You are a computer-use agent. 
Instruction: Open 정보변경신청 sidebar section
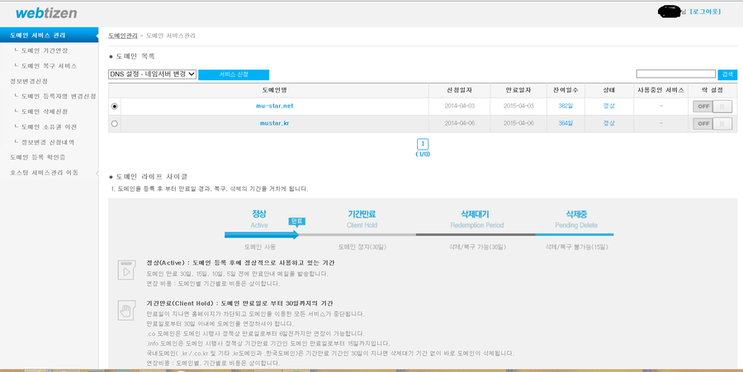29,81
